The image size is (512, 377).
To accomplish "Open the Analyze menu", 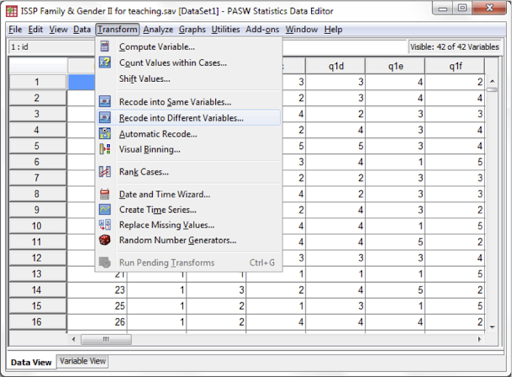I will pyautogui.click(x=158, y=30).
